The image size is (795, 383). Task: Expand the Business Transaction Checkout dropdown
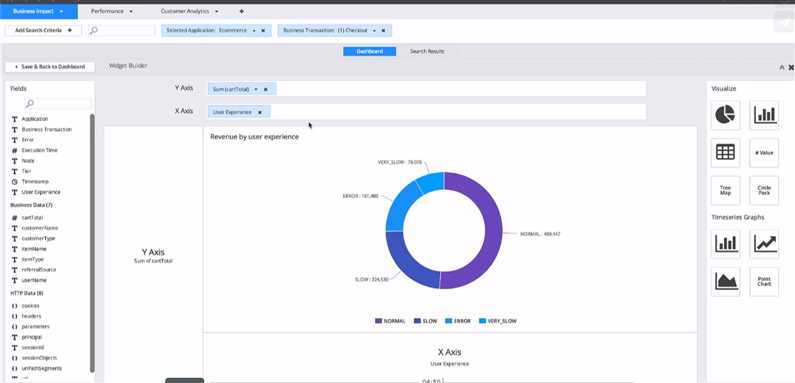(374, 30)
